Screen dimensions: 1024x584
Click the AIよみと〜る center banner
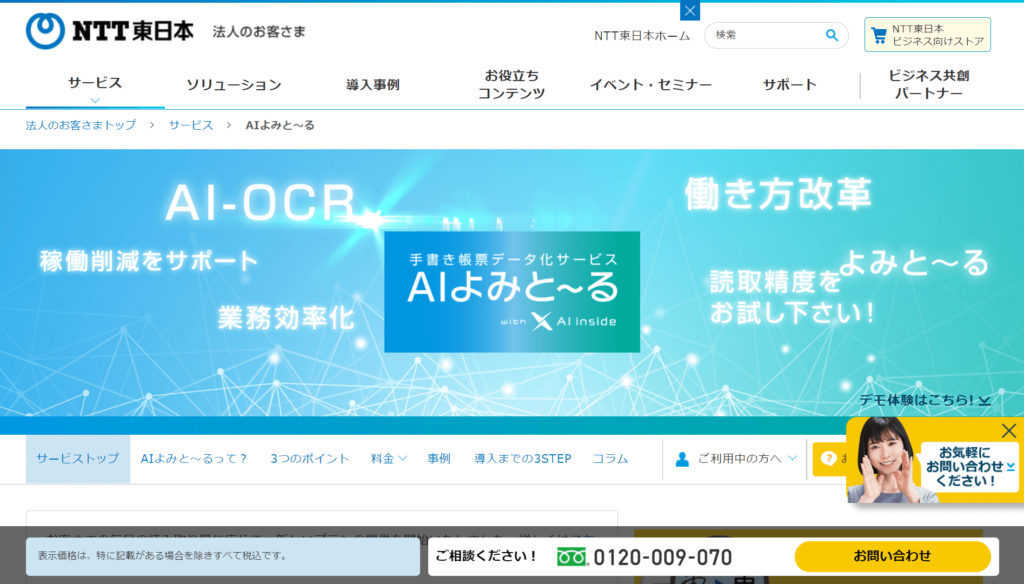tap(512, 292)
